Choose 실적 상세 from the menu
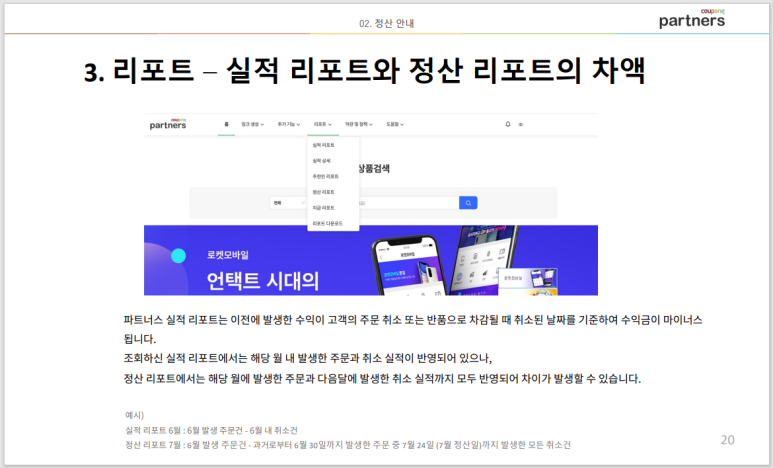773x468 pixels. click(321, 161)
